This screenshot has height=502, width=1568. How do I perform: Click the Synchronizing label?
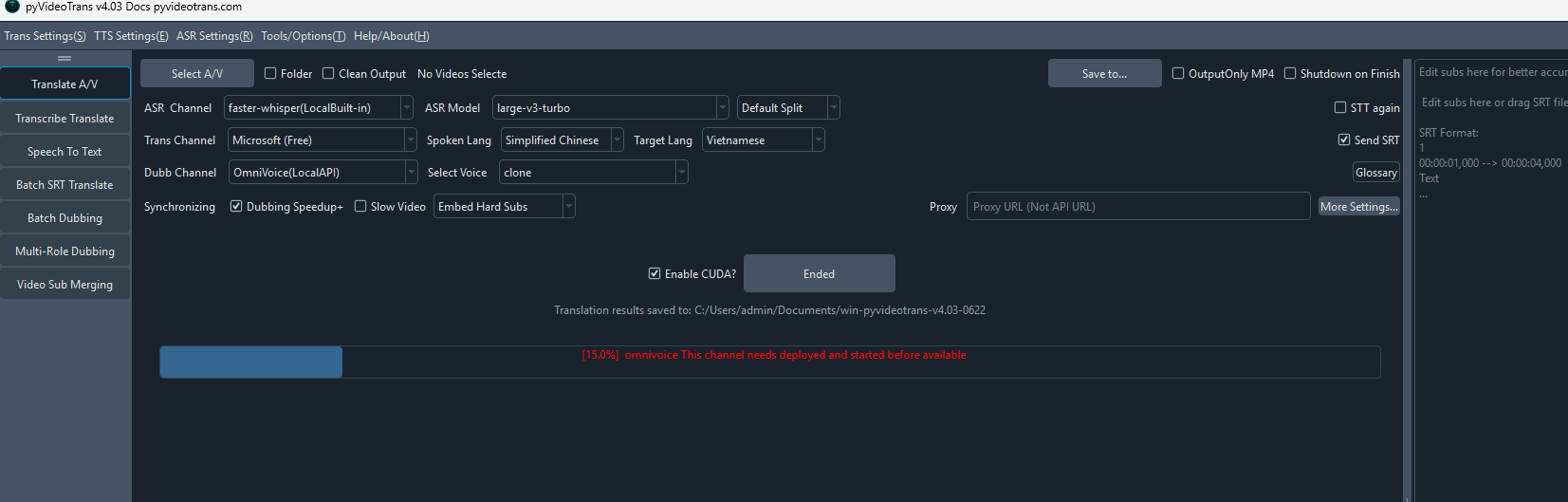tap(179, 207)
